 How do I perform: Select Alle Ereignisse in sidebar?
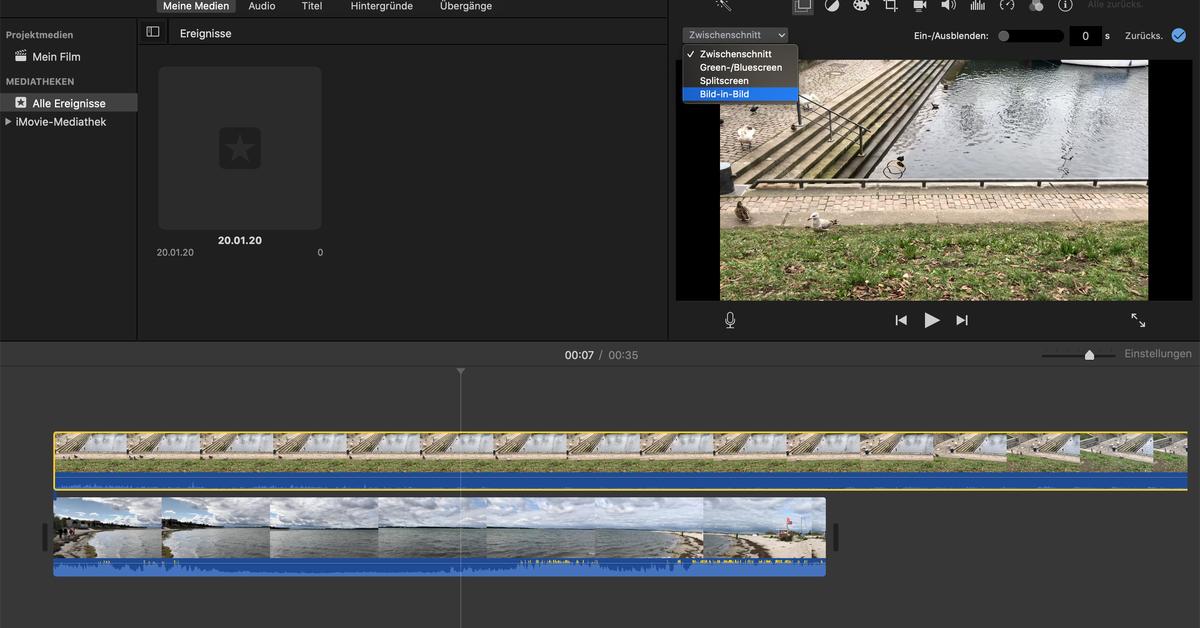pos(68,103)
